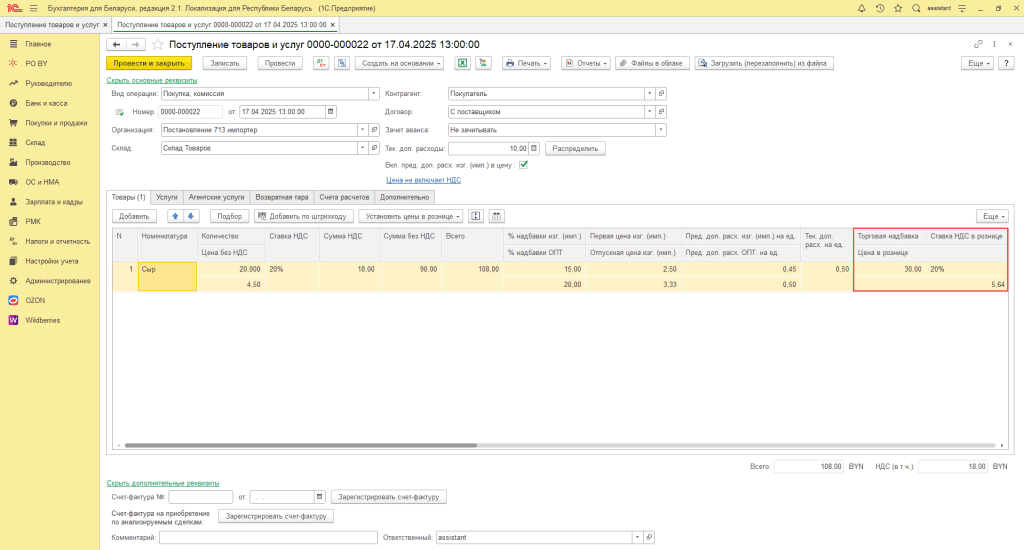Click Провести и закрыть button
This screenshot has height=550, width=1024.
pos(149,63)
